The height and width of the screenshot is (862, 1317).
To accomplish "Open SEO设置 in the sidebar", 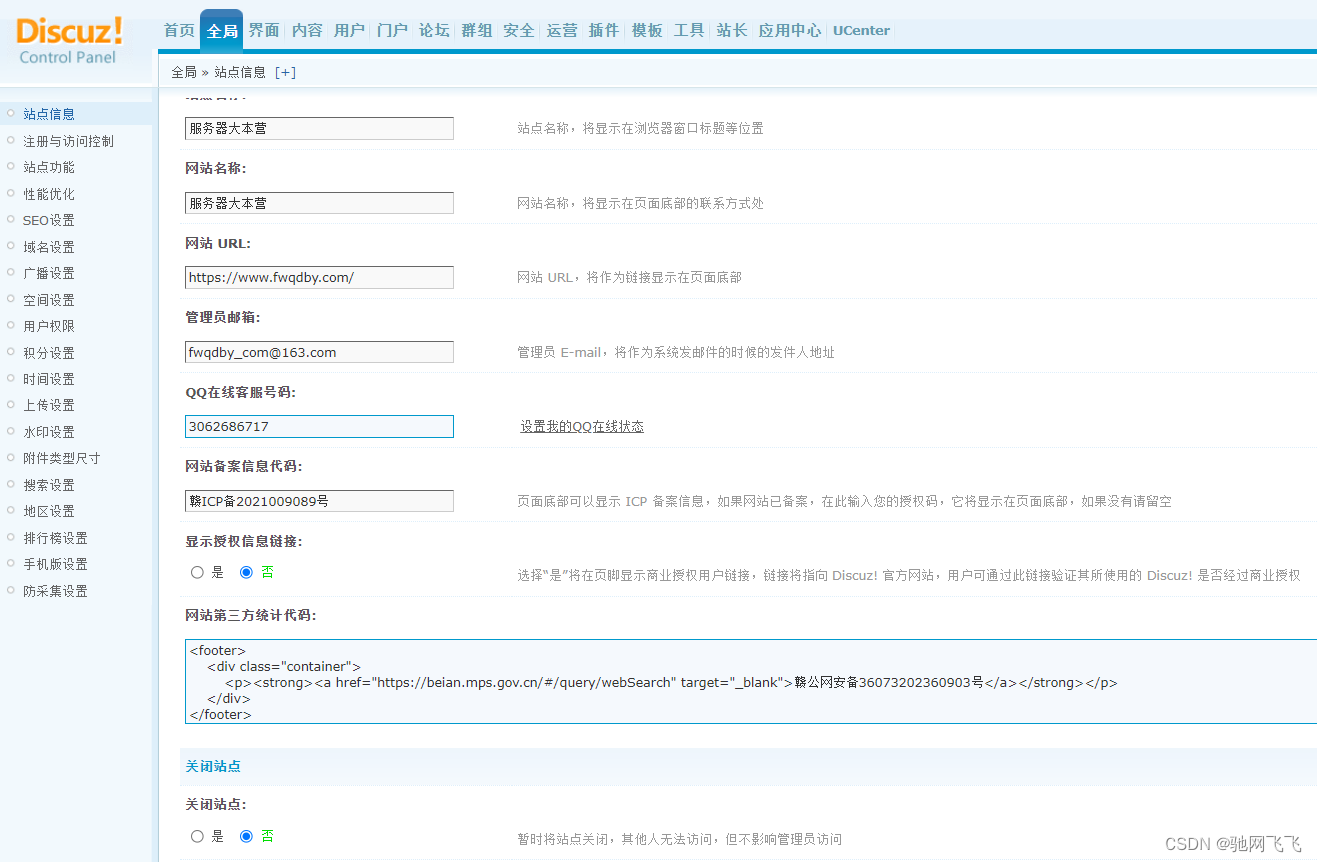I will tap(49, 220).
